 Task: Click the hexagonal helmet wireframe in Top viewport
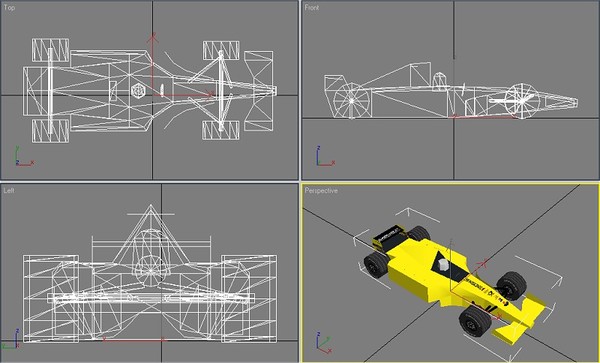pyautogui.click(x=138, y=91)
